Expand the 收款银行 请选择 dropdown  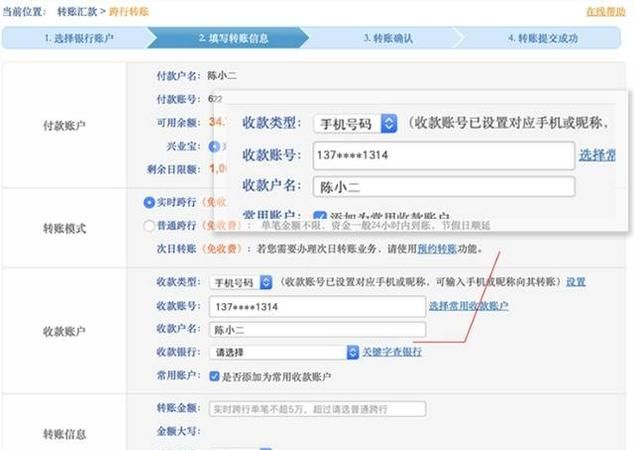tap(284, 352)
